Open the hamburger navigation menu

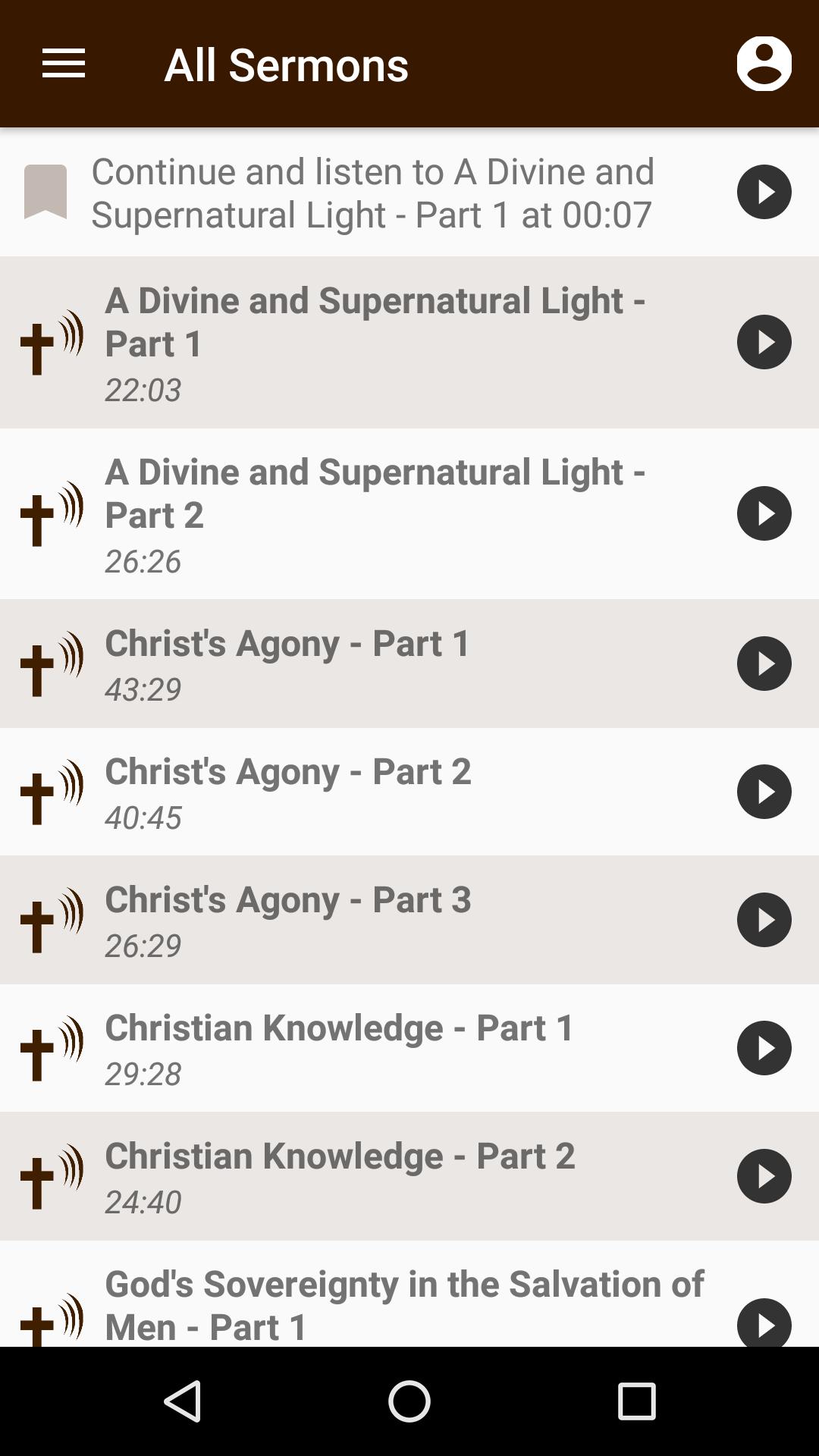64,64
